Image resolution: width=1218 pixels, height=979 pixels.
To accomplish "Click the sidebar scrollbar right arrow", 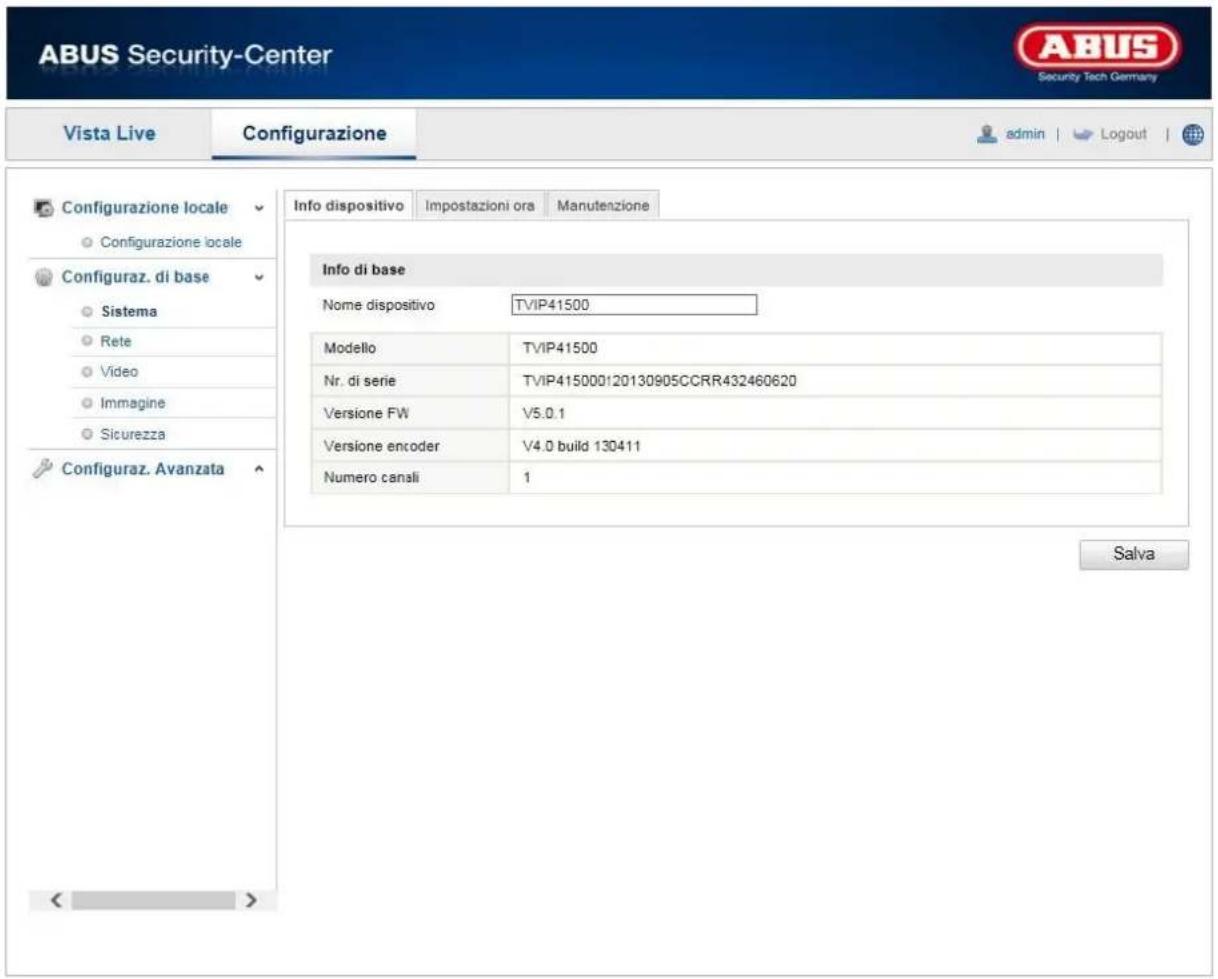I will pyautogui.click(x=253, y=901).
